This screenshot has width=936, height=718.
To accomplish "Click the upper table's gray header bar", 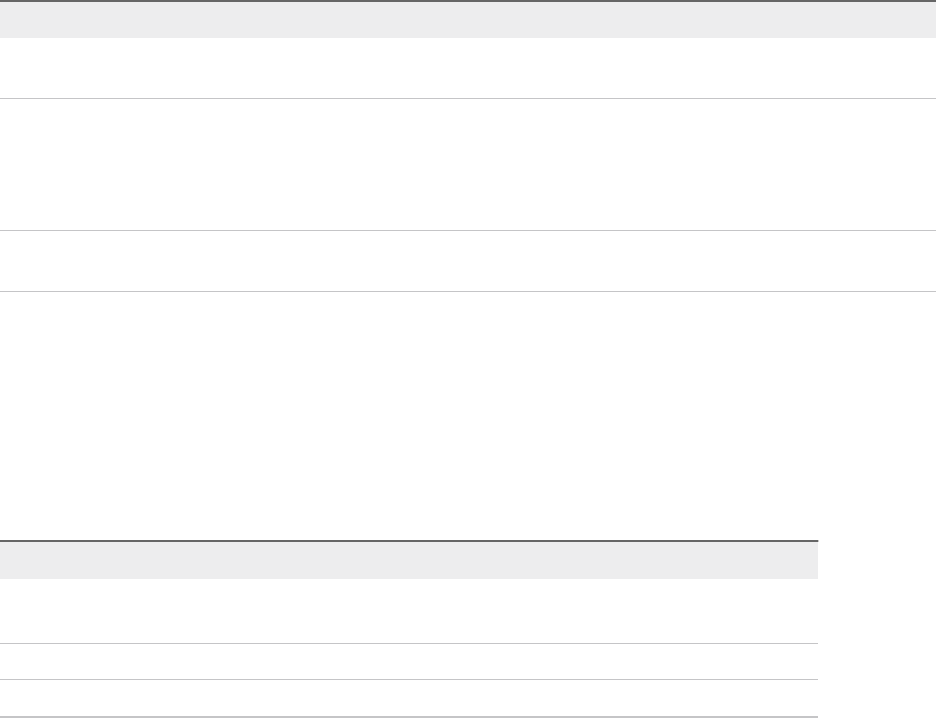I will [468, 20].
